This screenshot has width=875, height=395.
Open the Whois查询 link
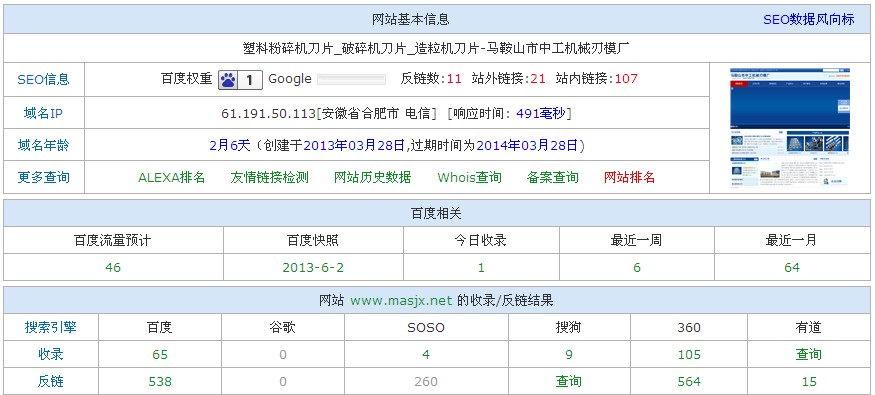point(469,177)
